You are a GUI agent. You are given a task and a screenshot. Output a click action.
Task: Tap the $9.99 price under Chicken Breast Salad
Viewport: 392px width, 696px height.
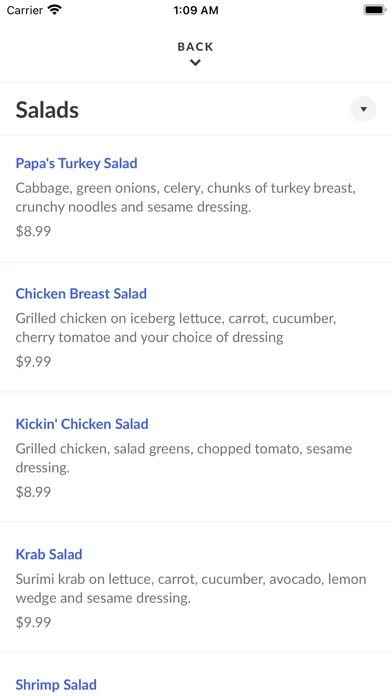point(33,361)
